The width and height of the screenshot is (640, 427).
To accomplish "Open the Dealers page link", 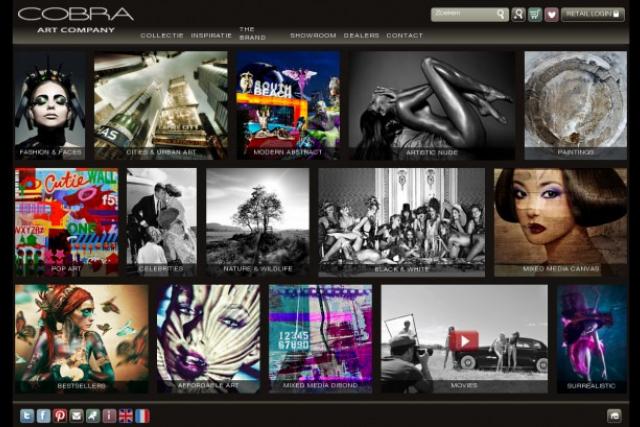I will [x=360, y=35].
